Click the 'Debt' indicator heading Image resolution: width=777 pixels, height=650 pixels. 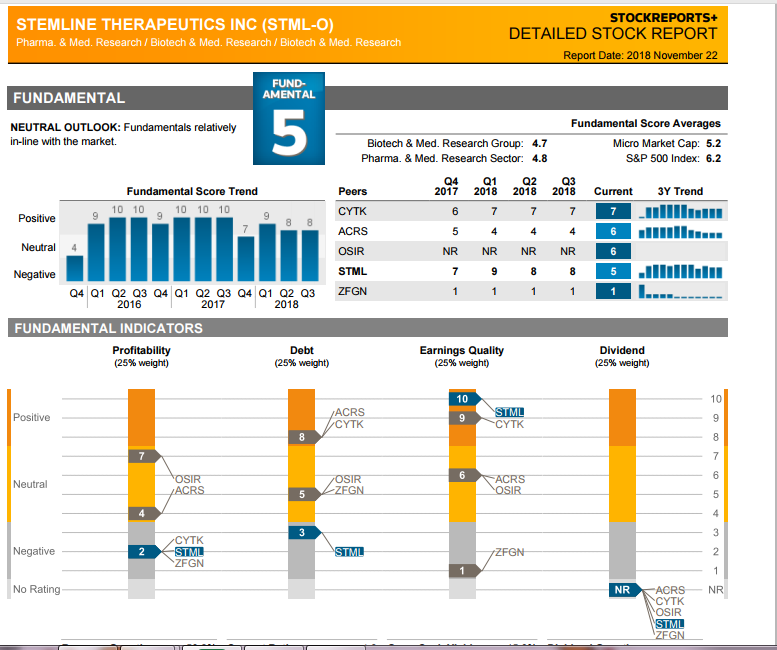coord(302,350)
